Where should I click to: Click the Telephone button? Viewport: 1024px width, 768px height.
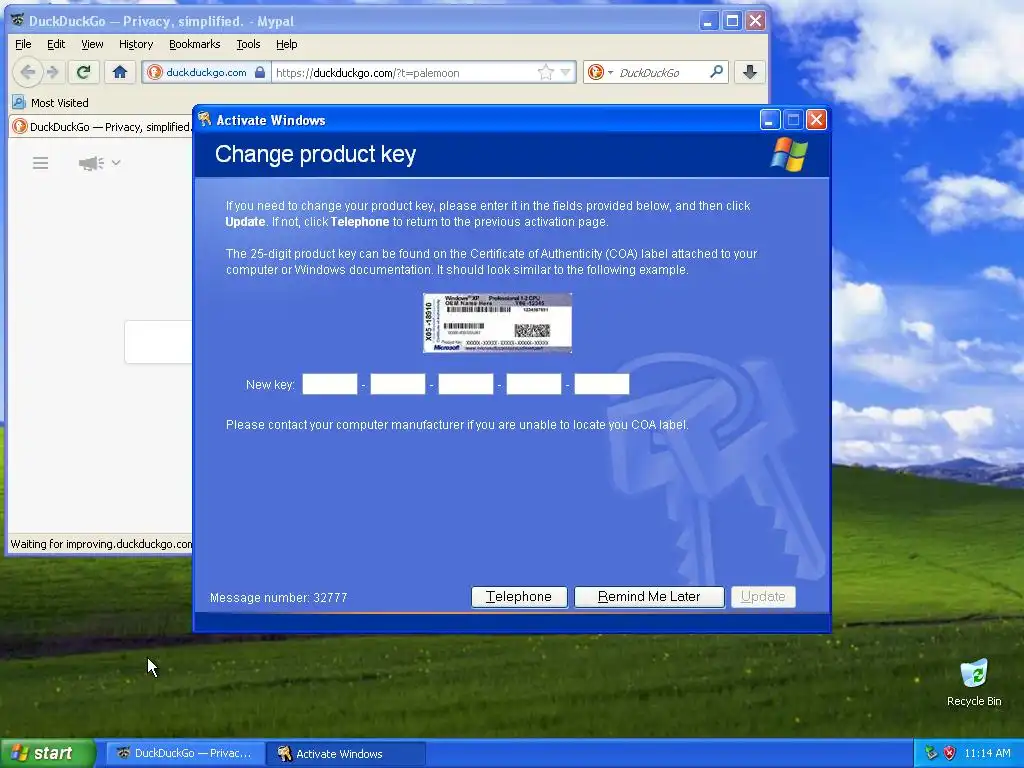(519, 597)
